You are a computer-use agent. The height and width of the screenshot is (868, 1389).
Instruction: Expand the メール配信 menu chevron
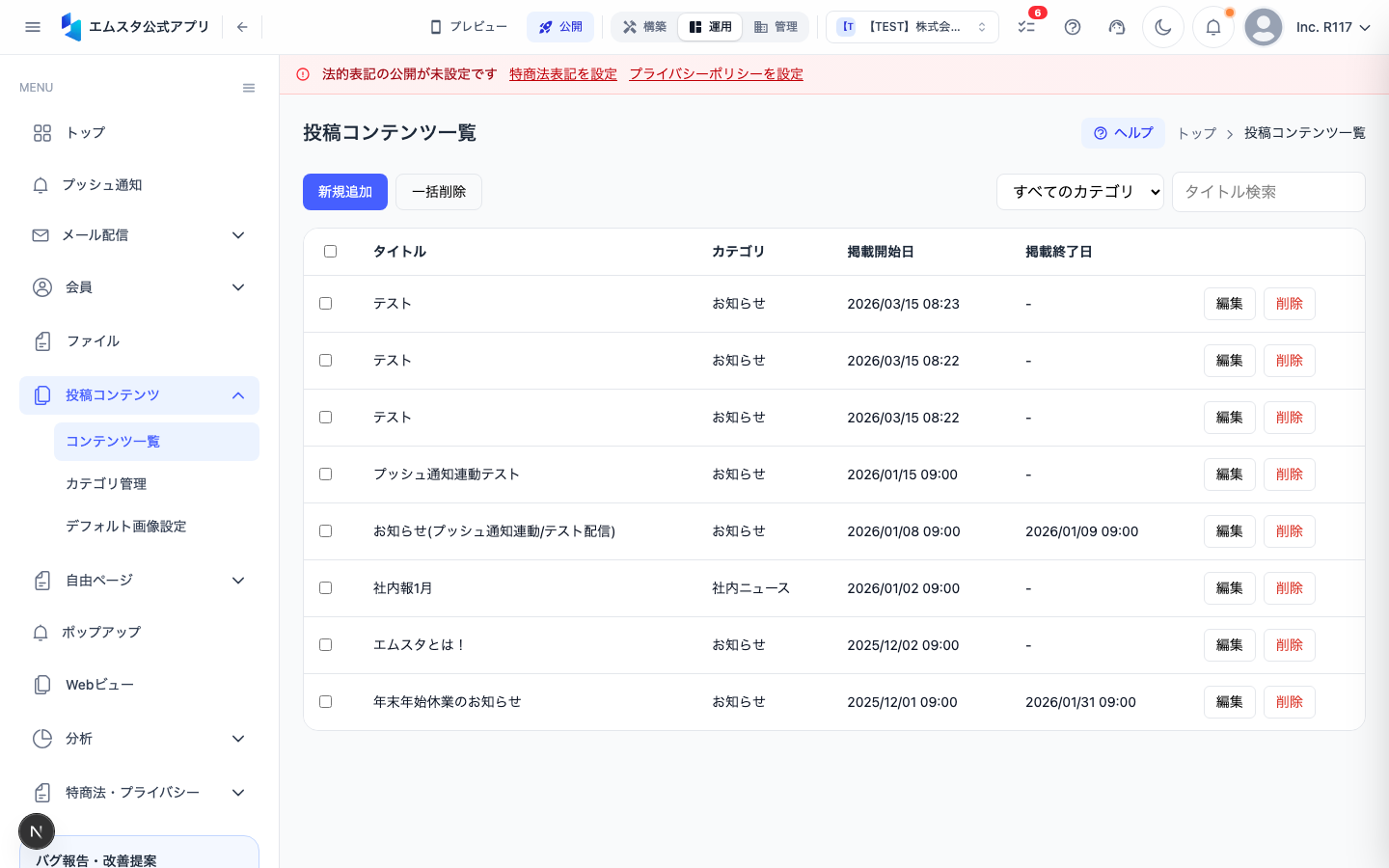pyautogui.click(x=238, y=235)
